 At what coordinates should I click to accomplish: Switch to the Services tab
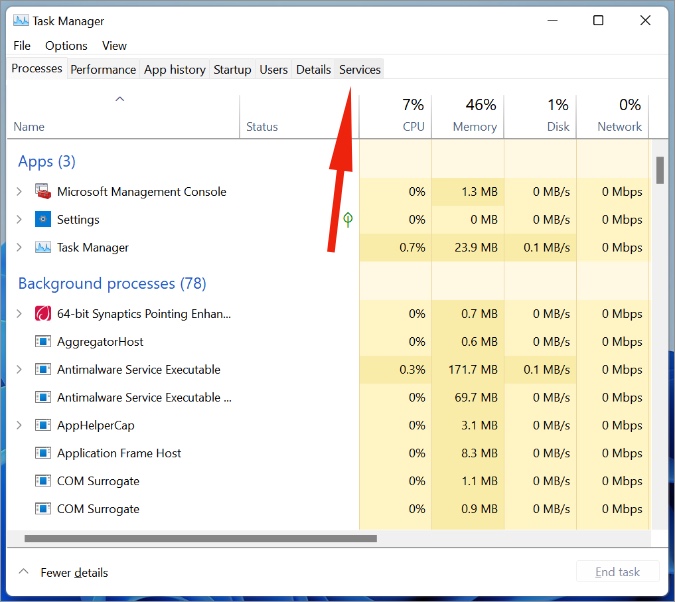click(359, 69)
